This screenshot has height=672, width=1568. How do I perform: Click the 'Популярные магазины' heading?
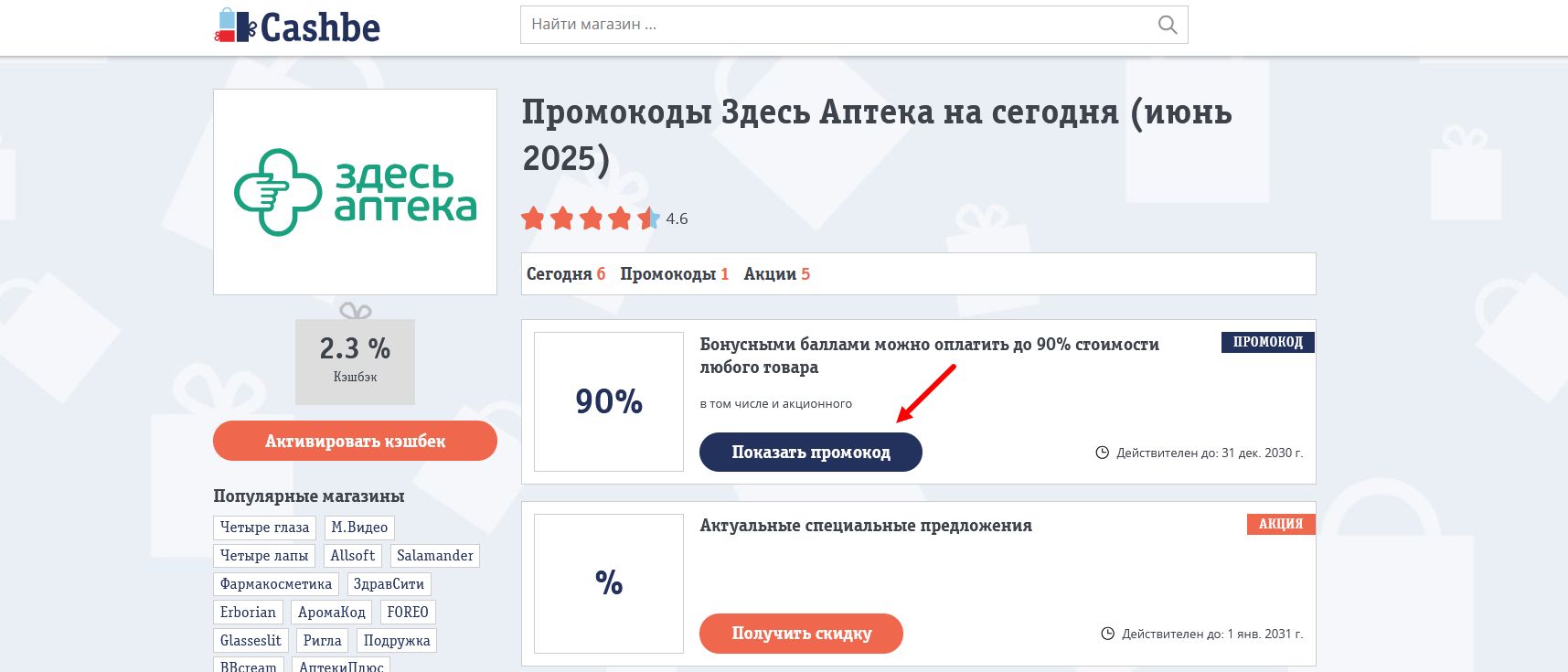(x=309, y=496)
